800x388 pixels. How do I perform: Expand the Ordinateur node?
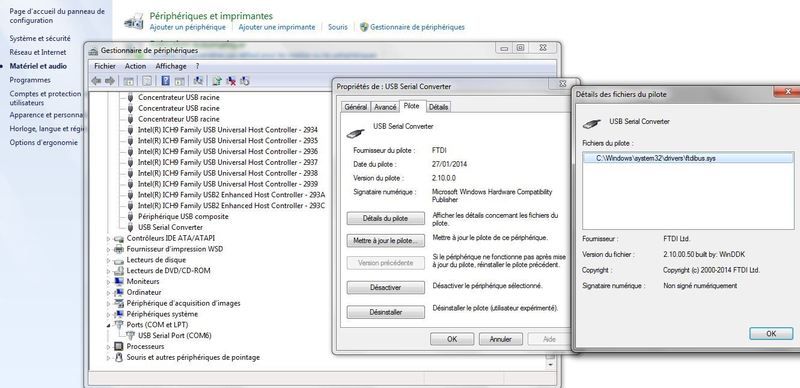108,293
